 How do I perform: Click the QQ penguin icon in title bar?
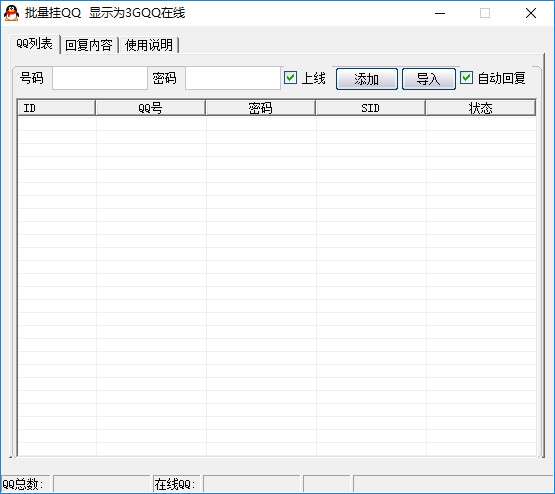click(12, 13)
